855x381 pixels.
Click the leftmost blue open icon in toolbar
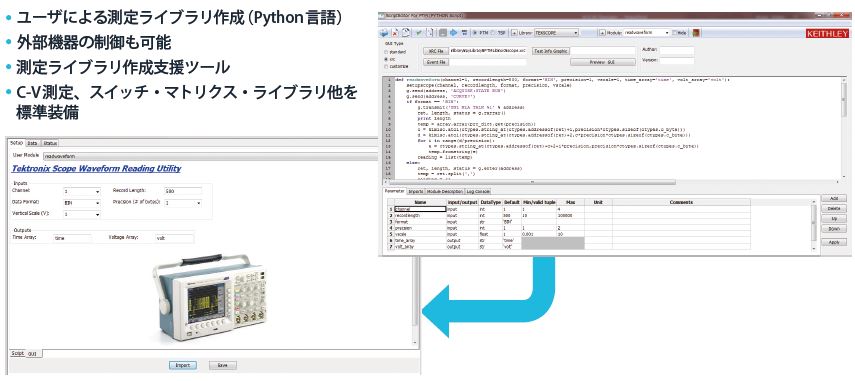[x=384, y=33]
